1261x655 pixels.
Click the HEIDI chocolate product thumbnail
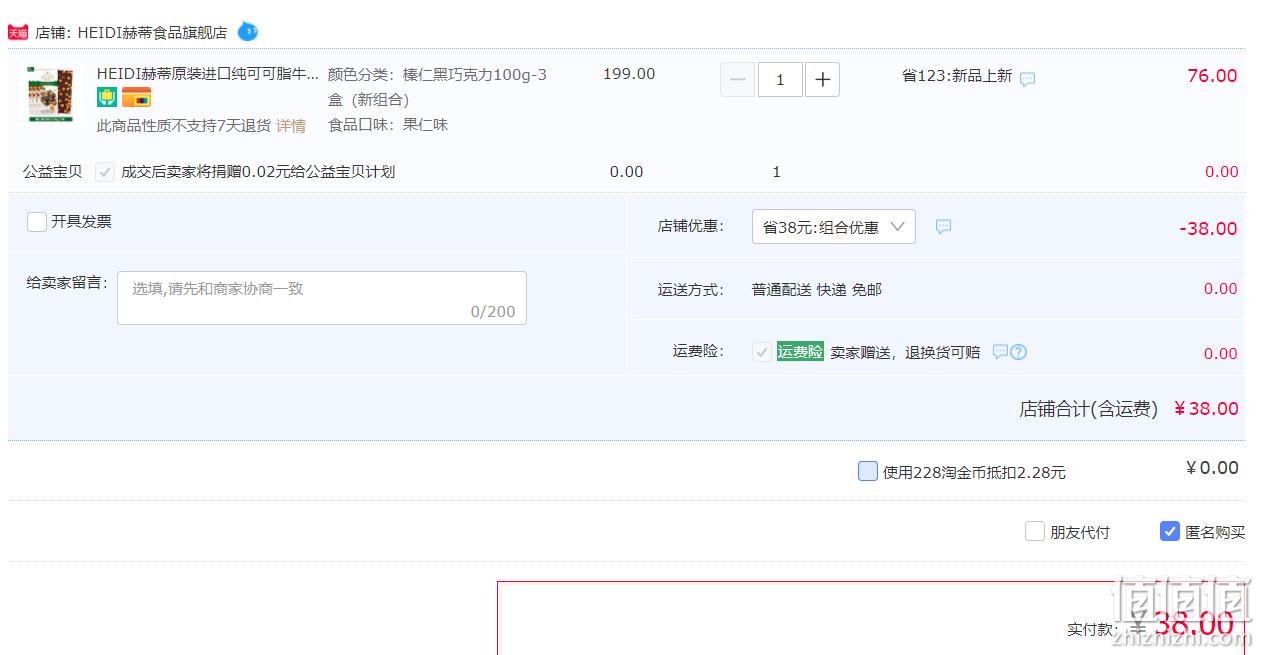[51, 94]
